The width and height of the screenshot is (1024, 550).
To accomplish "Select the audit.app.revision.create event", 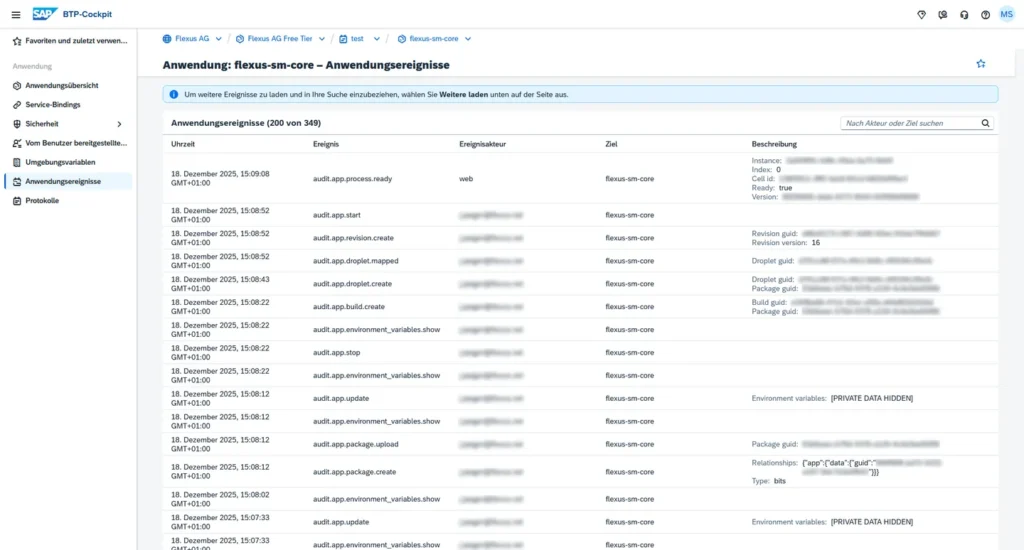I will 353,238.
